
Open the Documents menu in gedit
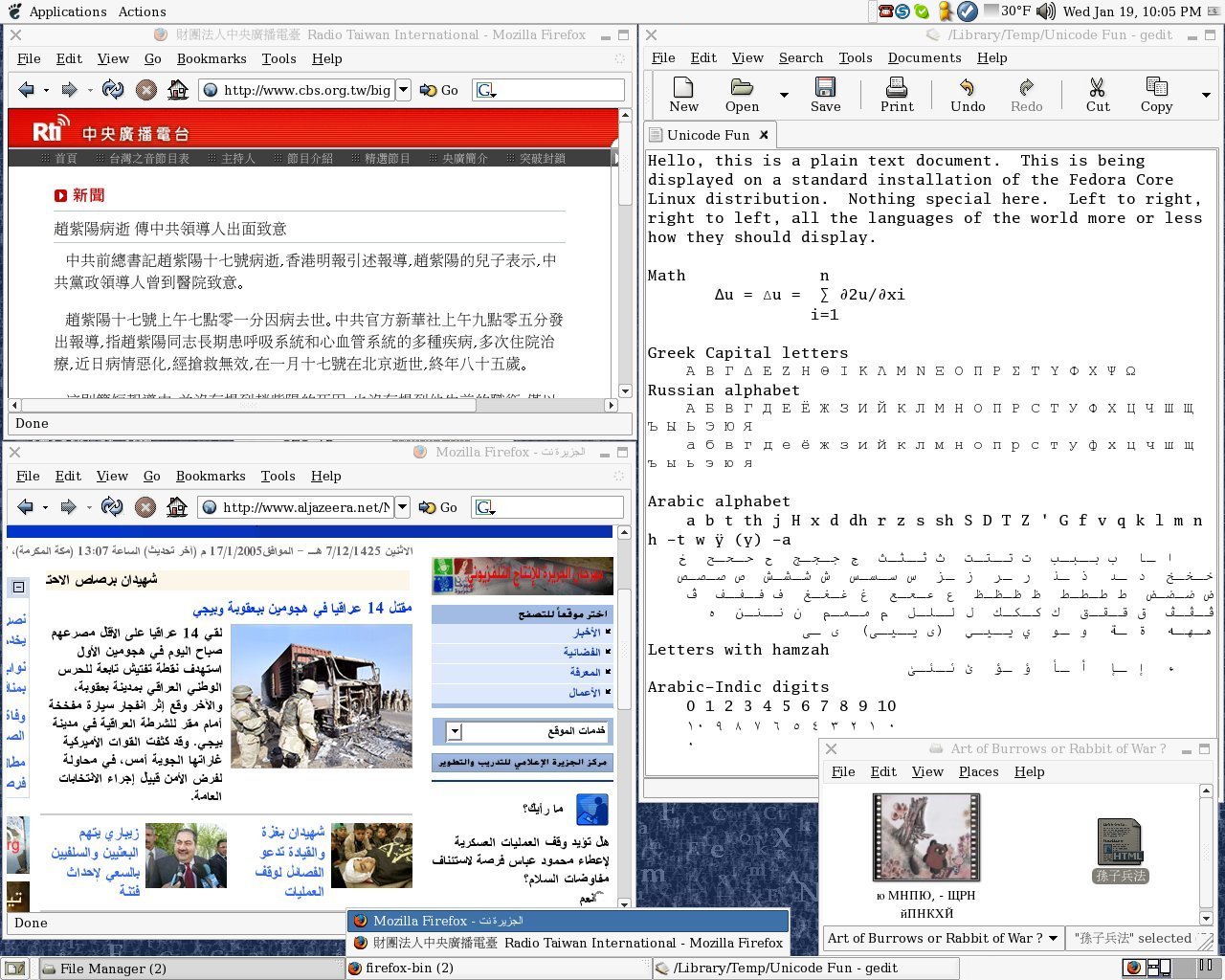[x=924, y=57]
